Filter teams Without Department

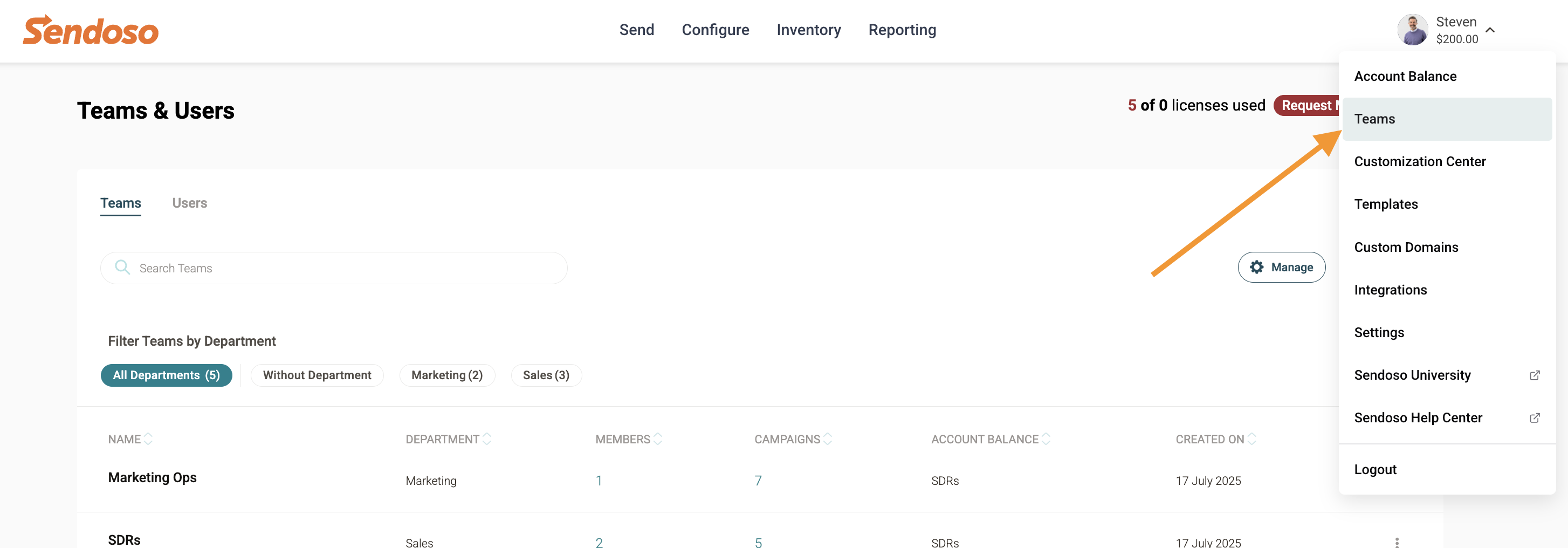click(317, 375)
